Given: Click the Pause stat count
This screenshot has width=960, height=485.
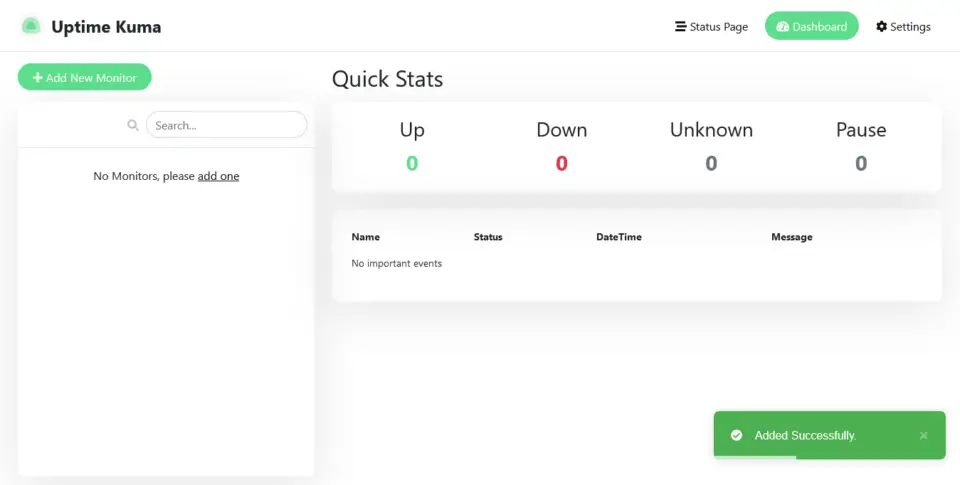Looking at the screenshot, I should [x=861, y=163].
